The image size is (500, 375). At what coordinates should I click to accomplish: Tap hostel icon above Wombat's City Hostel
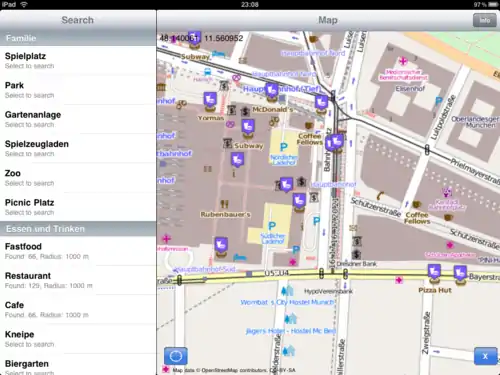pyautogui.click(x=287, y=291)
